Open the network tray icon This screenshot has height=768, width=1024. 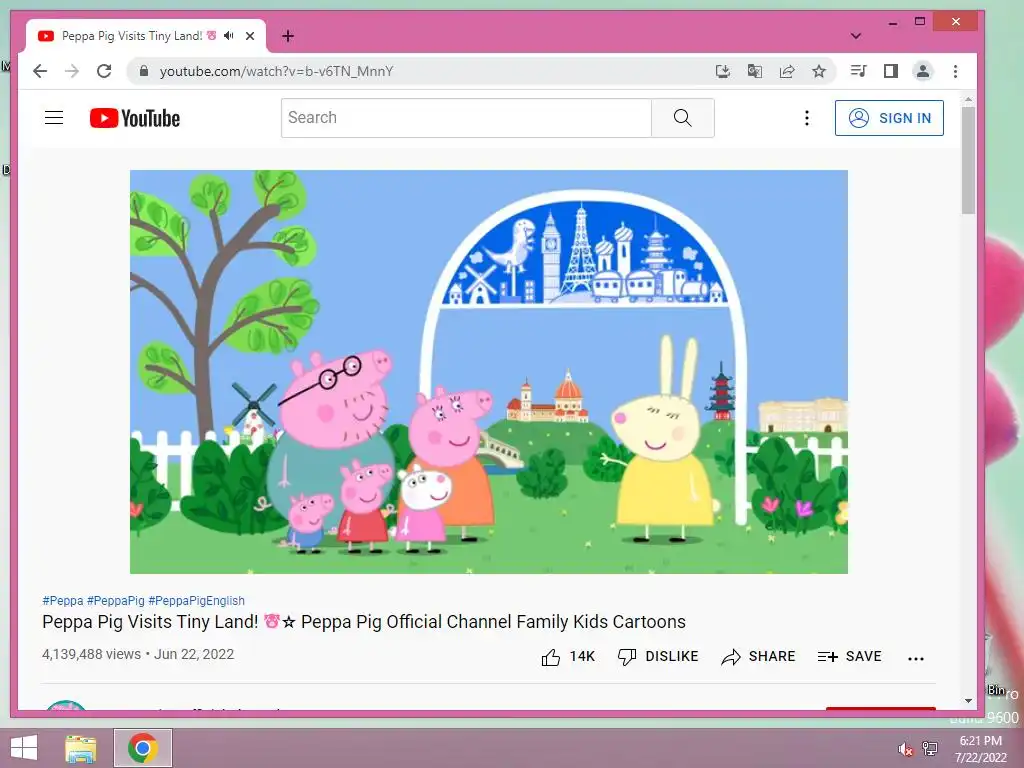[930, 748]
